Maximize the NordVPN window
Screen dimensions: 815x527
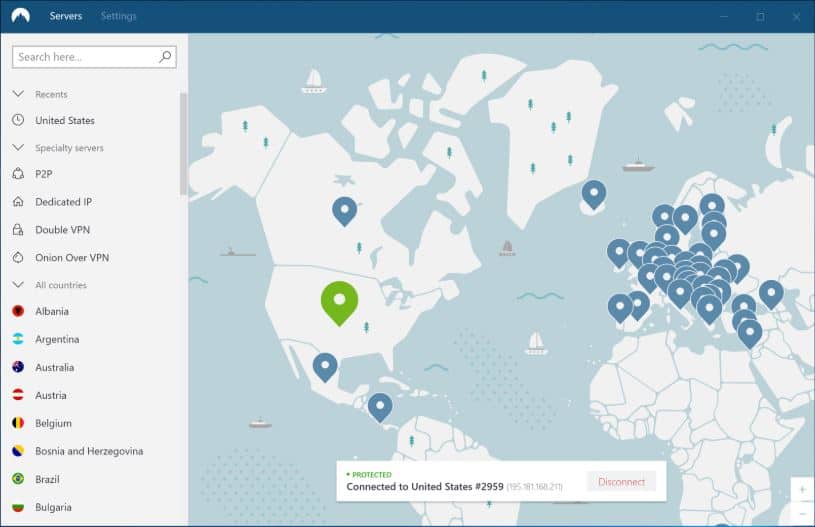click(760, 17)
